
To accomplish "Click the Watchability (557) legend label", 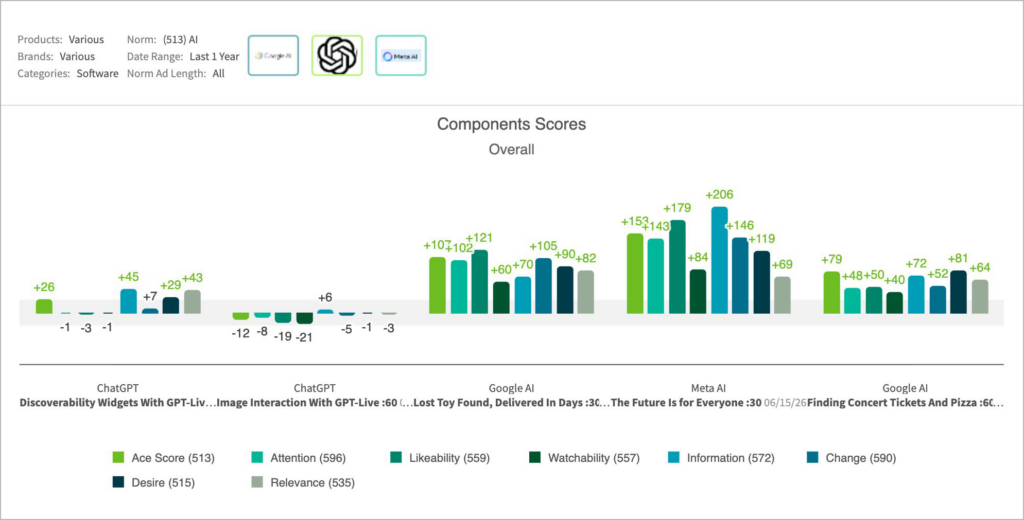I will pos(594,458).
